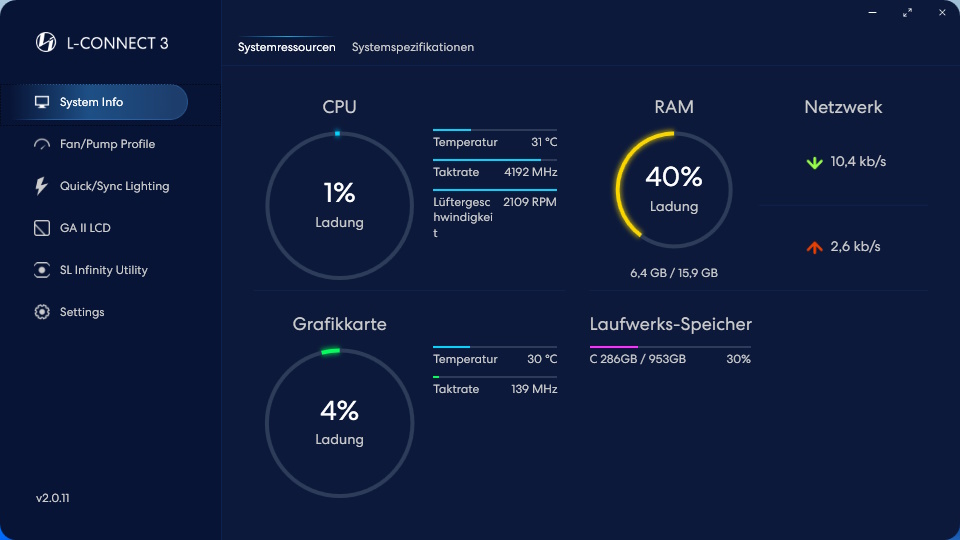
Task: Select the Systemressourcen tab
Action: point(287,47)
